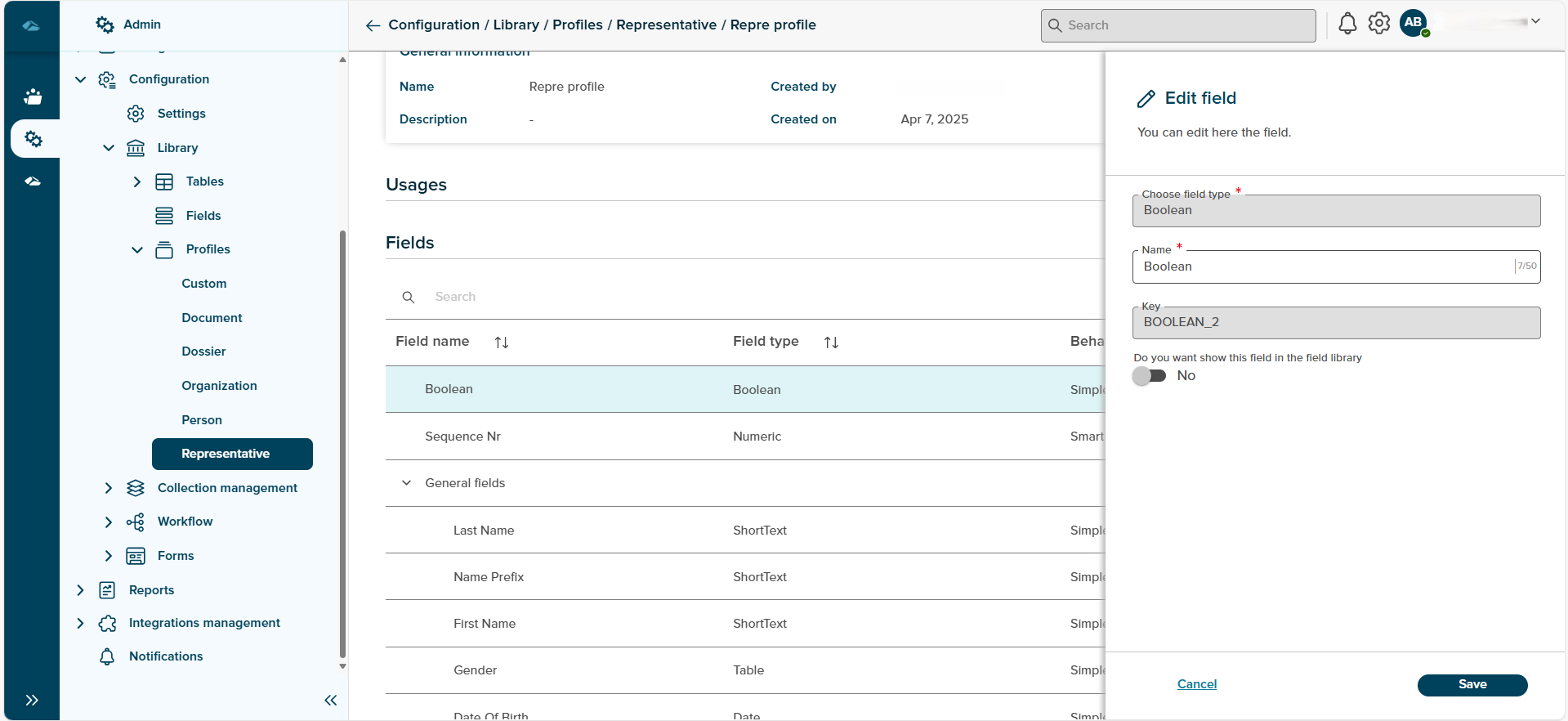The height and width of the screenshot is (721, 1568).
Task: Click the Apr 7, 2025 created date
Action: point(935,119)
